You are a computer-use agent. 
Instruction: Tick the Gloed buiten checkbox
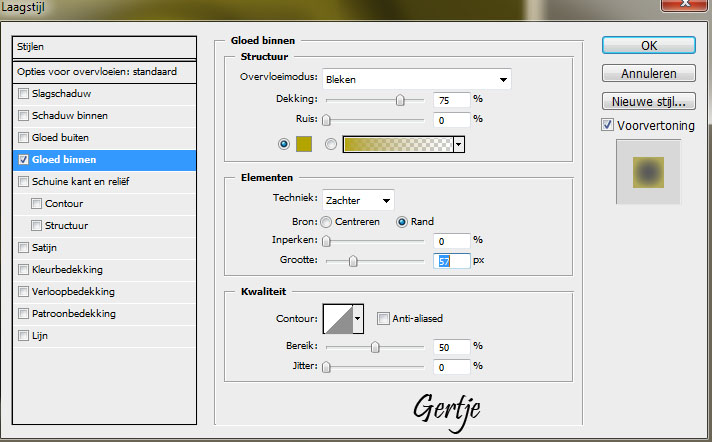click(x=23, y=137)
